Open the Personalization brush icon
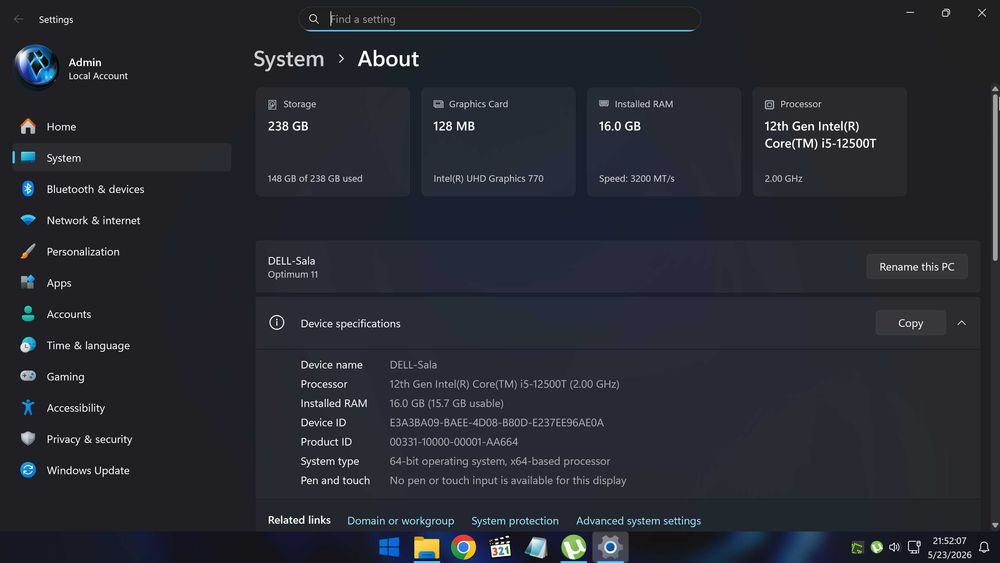Viewport: 1000px width, 563px height. coord(27,251)
